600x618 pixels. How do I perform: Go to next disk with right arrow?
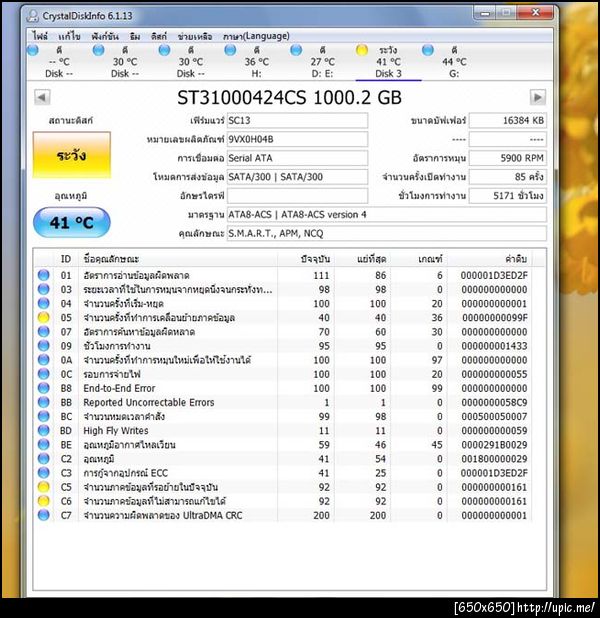pos(538,97)
